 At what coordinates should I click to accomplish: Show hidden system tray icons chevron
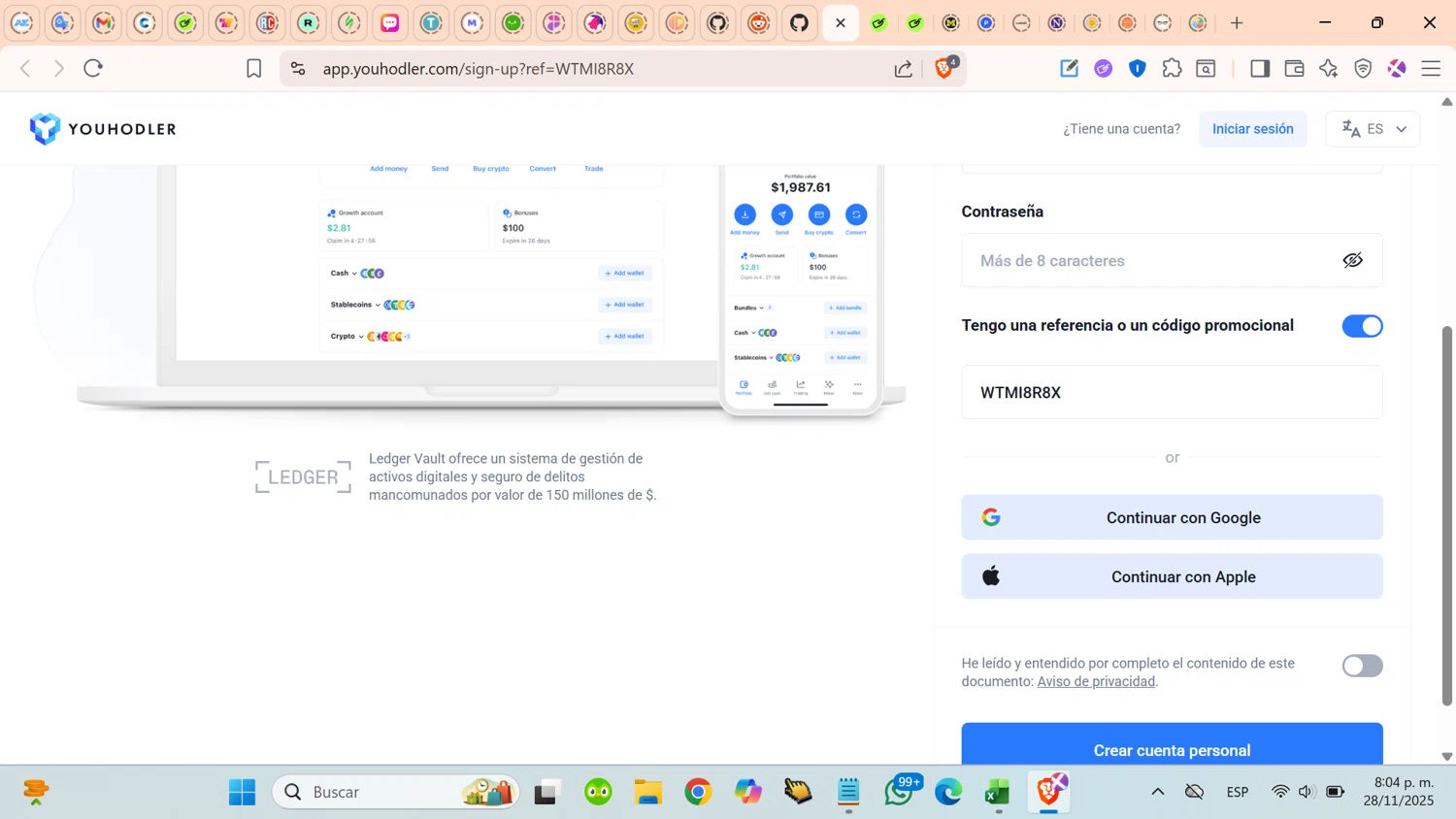coord(1157,792)
